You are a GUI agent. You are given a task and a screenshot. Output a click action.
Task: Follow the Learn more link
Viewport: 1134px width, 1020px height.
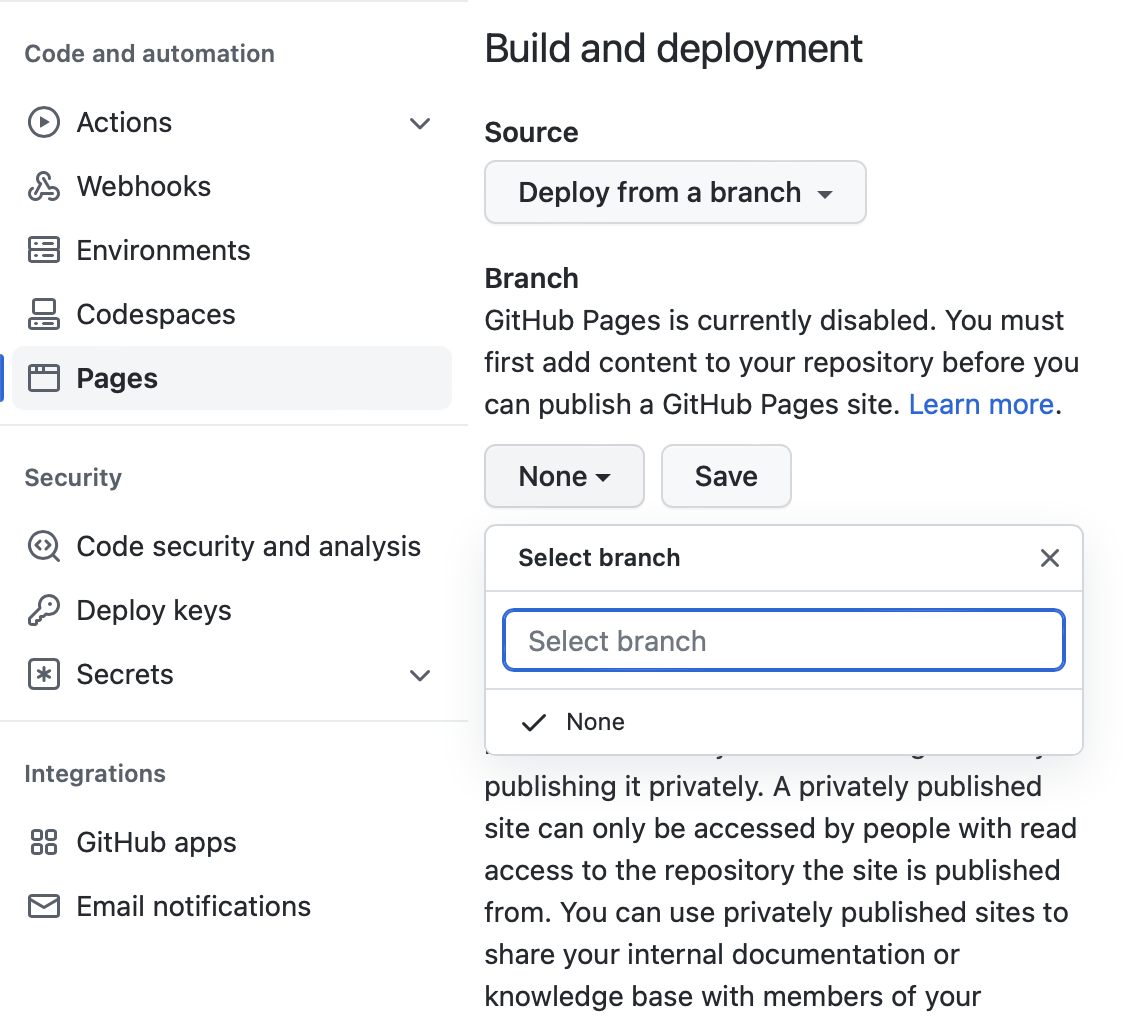coord(981,404)
